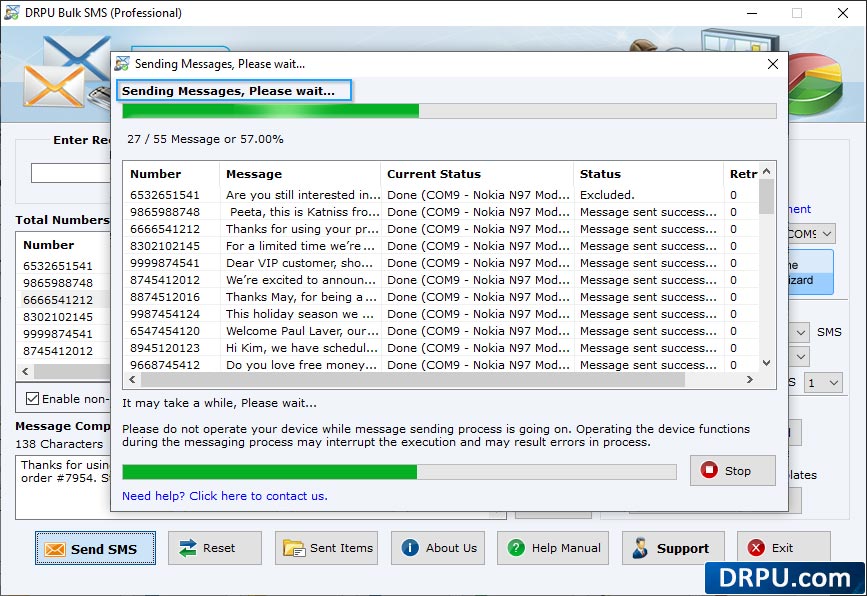The image size is (867, 596).
Task: Open the dropdown next to SMS label
Action: click(x=801, y=332)
